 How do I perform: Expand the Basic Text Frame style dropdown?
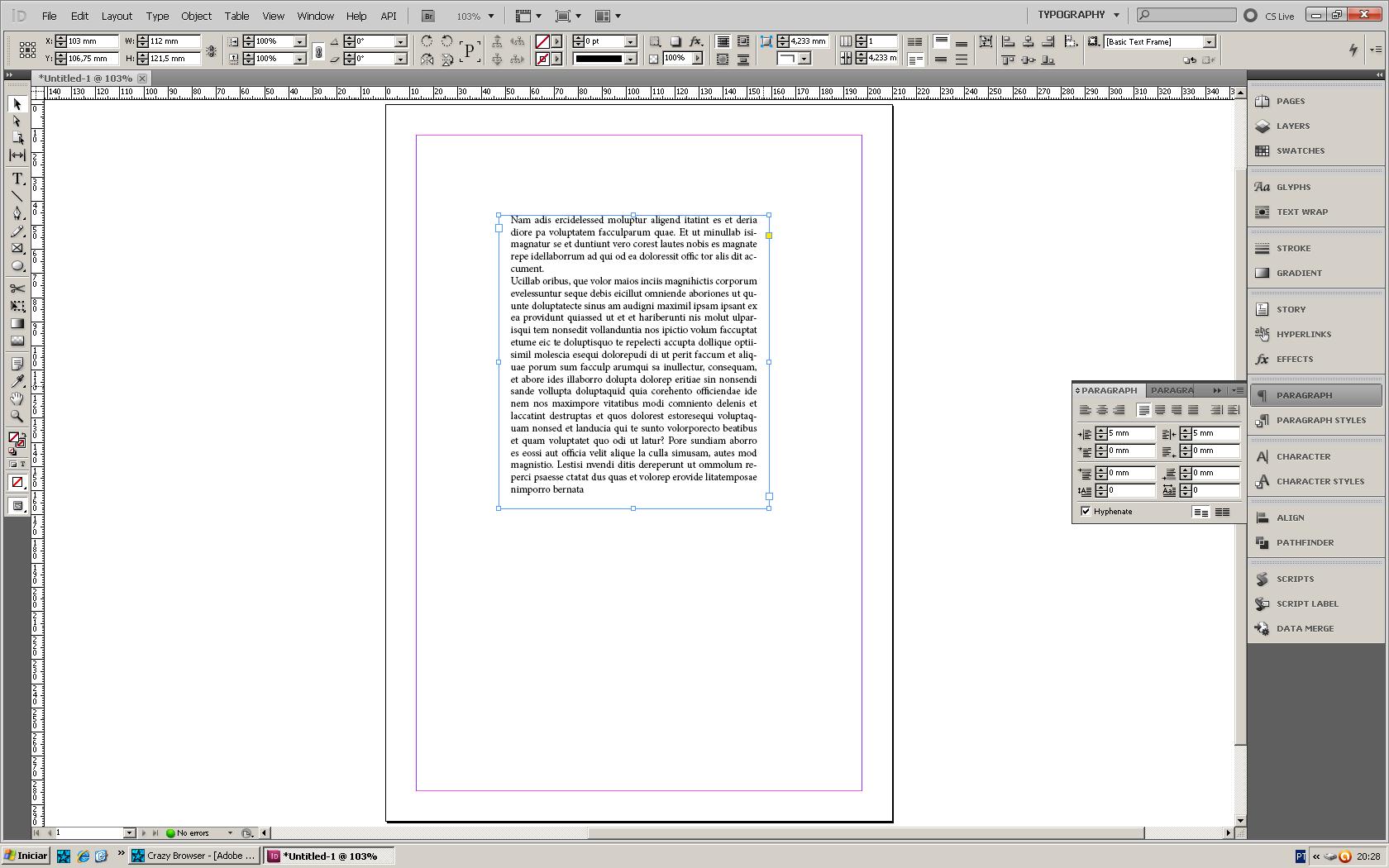pos(1209,42)
